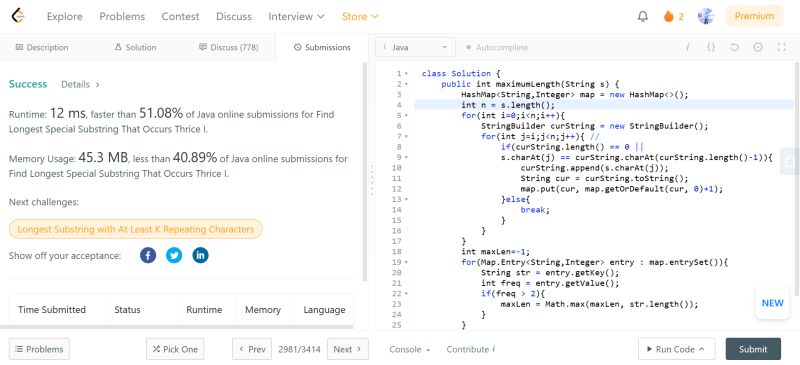Screen dimensions: 800x365
Task: Open the Contribute link
Action: (x=471, y=349)
